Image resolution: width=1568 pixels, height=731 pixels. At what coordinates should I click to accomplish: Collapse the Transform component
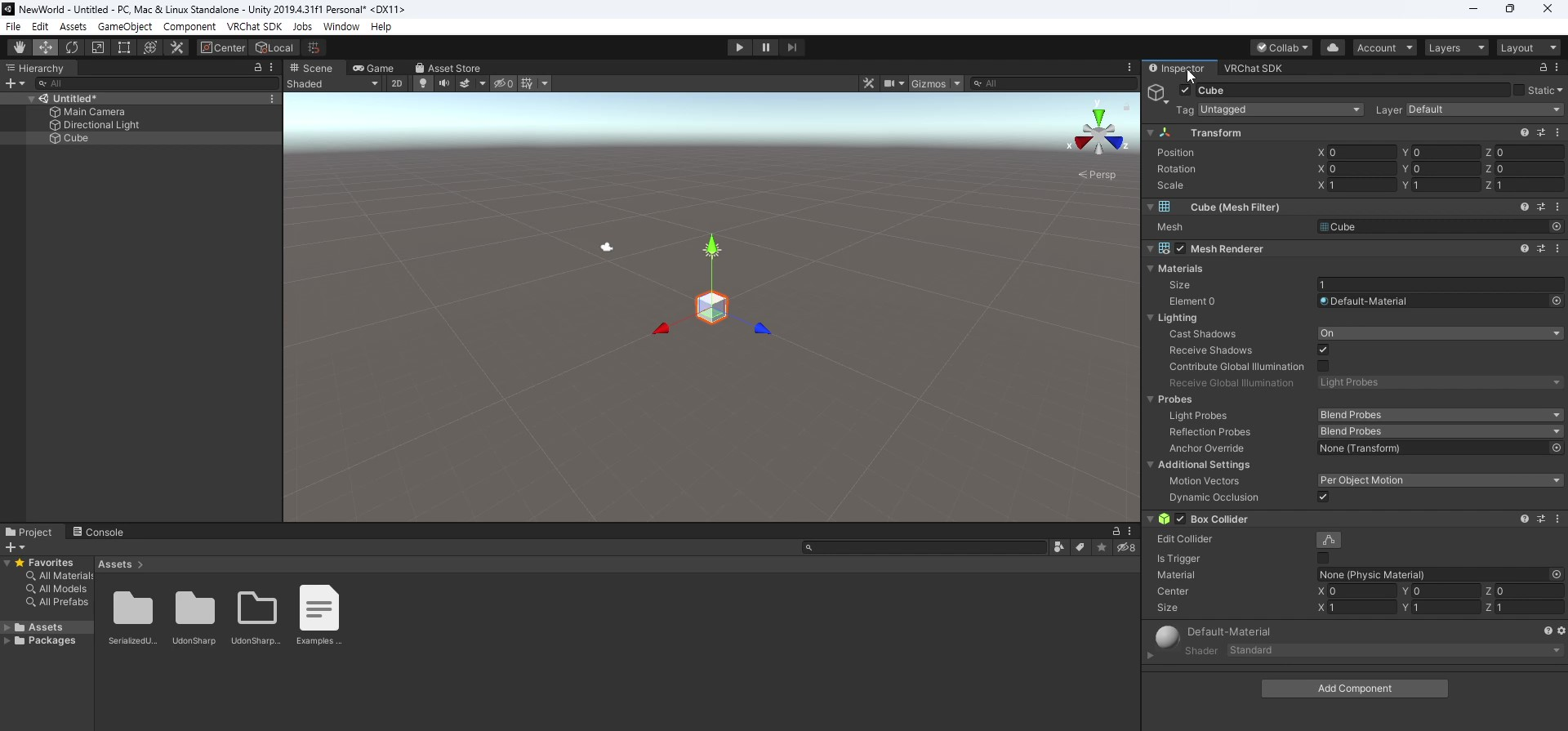point(1150,132)
